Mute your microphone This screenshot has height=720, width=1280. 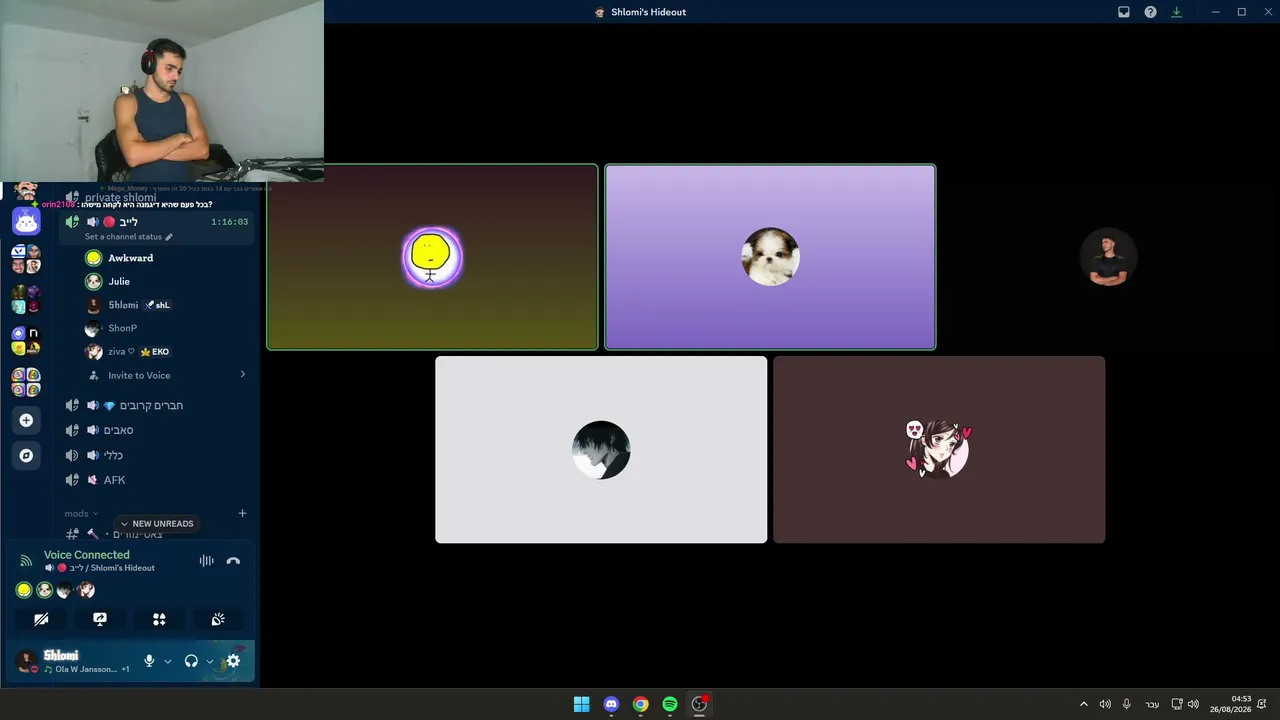(149, 661)
